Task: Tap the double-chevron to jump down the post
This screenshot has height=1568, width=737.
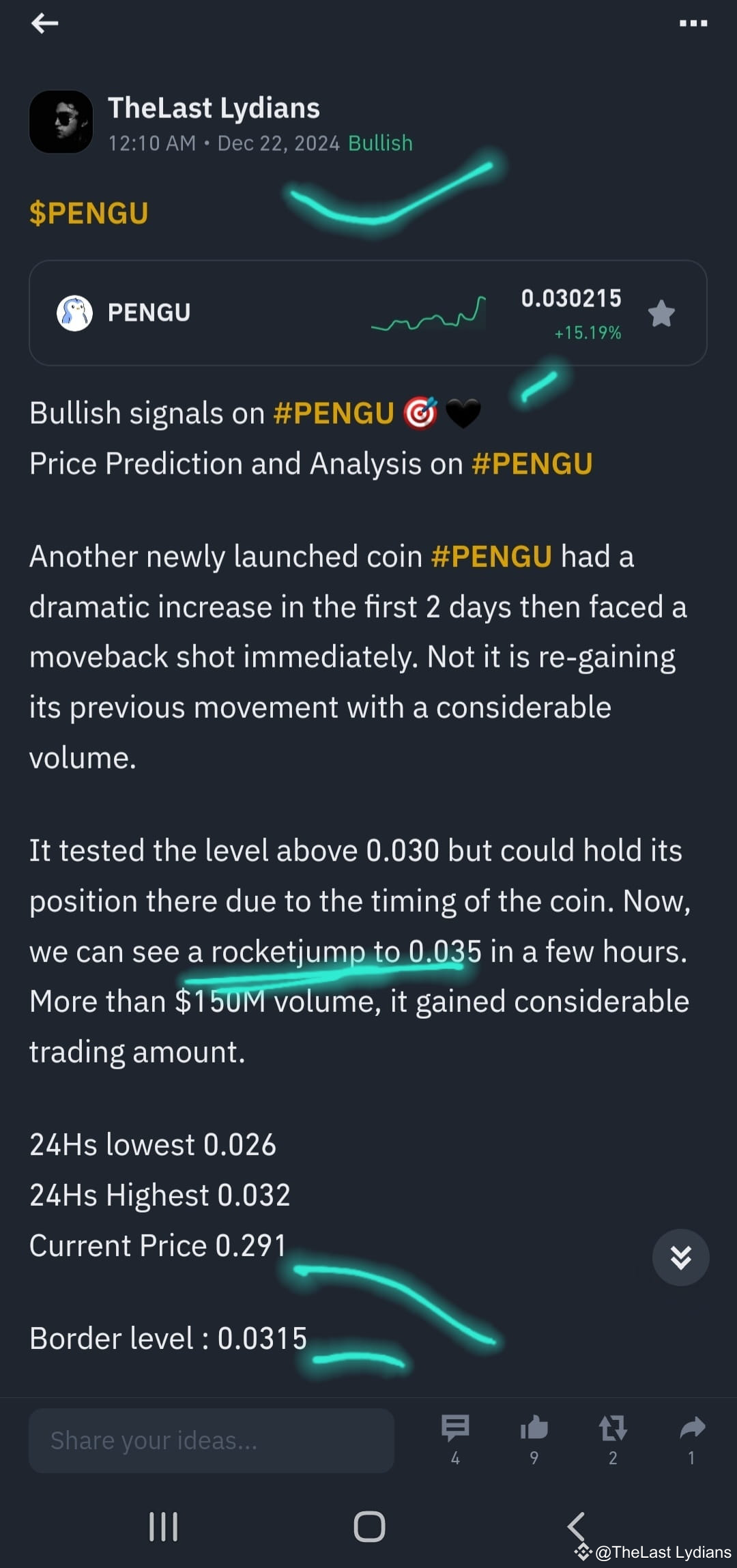Action: click(680, 1258)
